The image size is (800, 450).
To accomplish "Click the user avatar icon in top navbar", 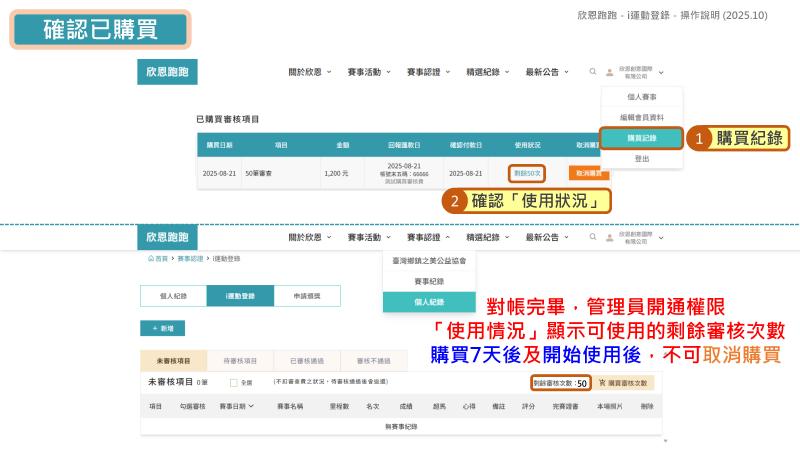I will point(607,72).
